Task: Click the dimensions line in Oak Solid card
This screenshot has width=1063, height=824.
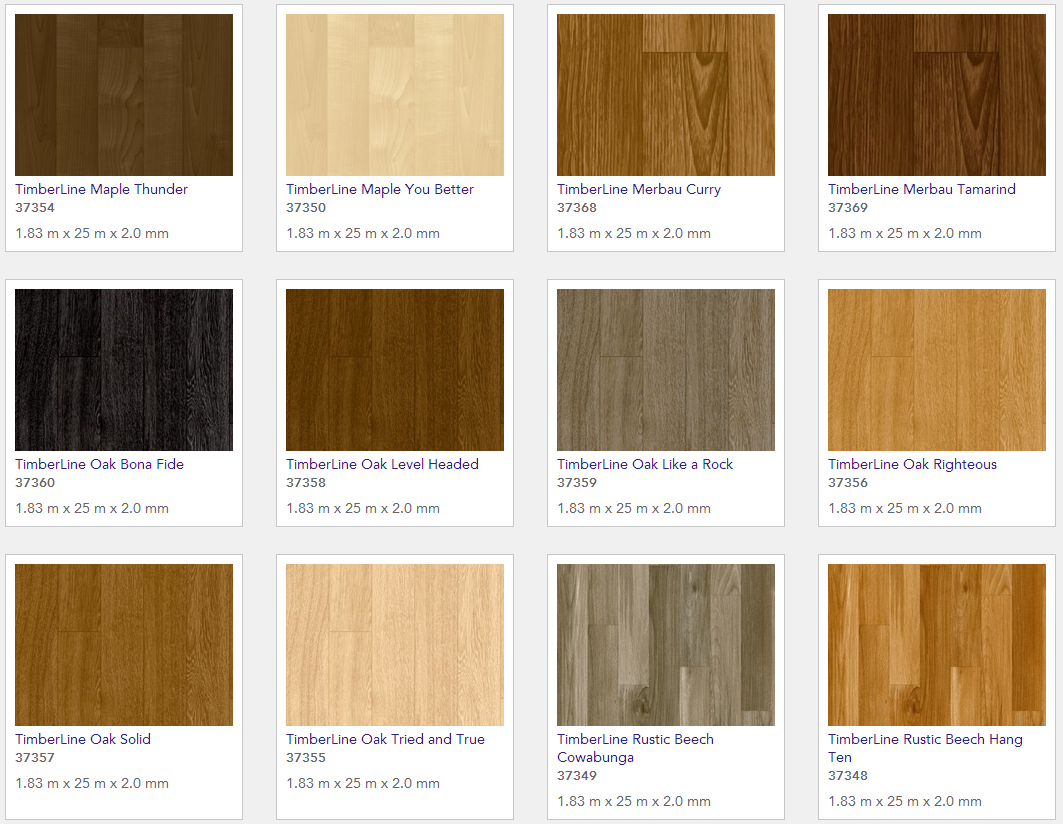Action: click(92, 783)
